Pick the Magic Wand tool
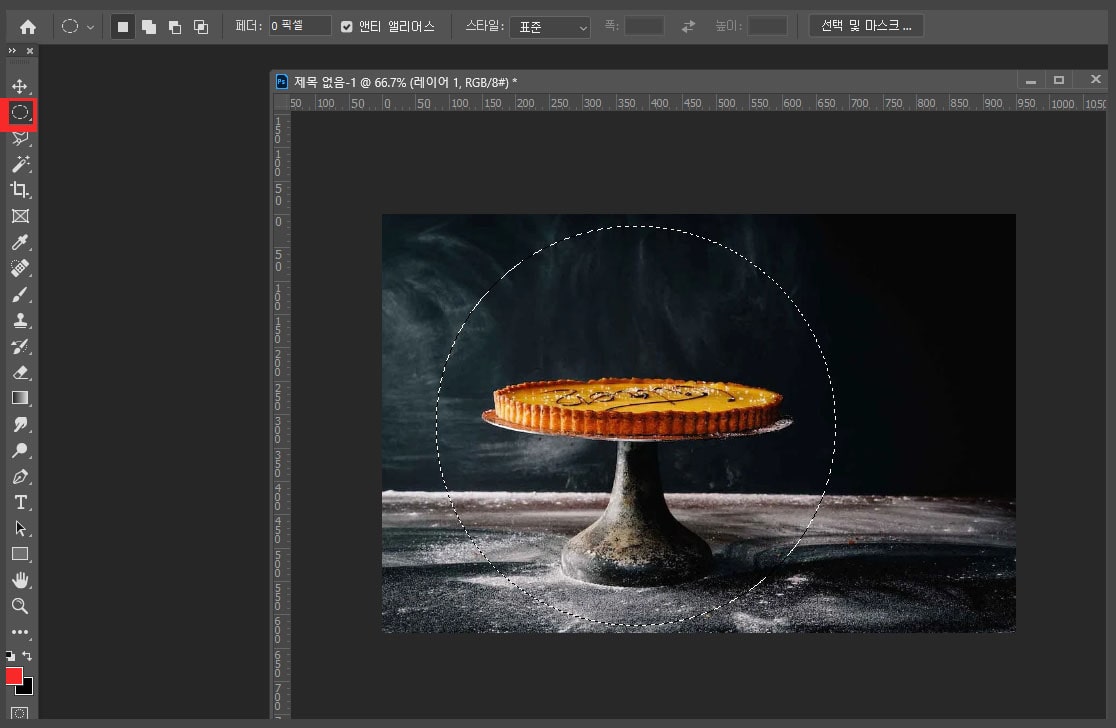1116x728 pixels. pos(19,164)
